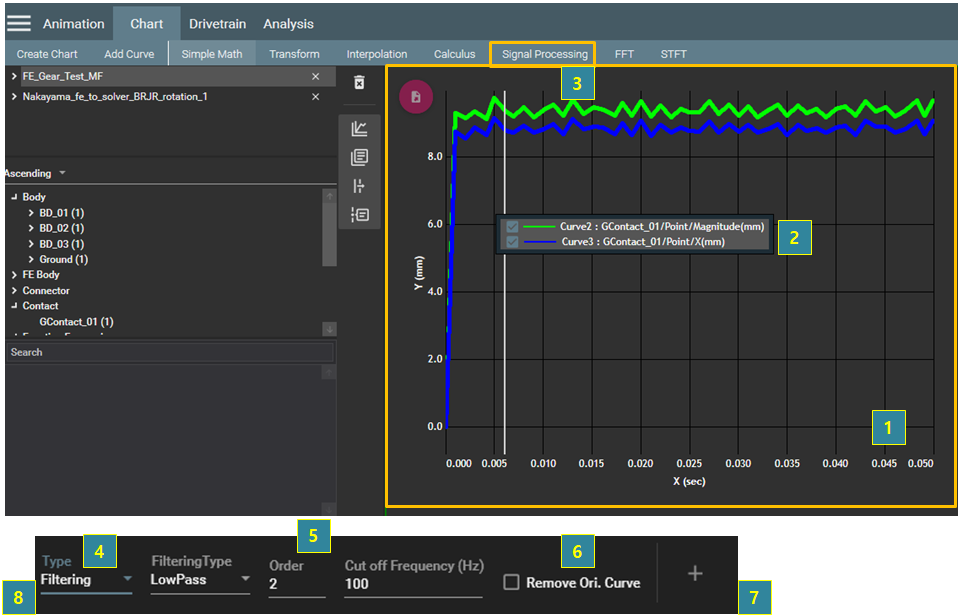Image resolution: width=962 pixels, height=616 pixels.
Task: Click the legend settings icon in the toolbar
Action: (359, 213)
